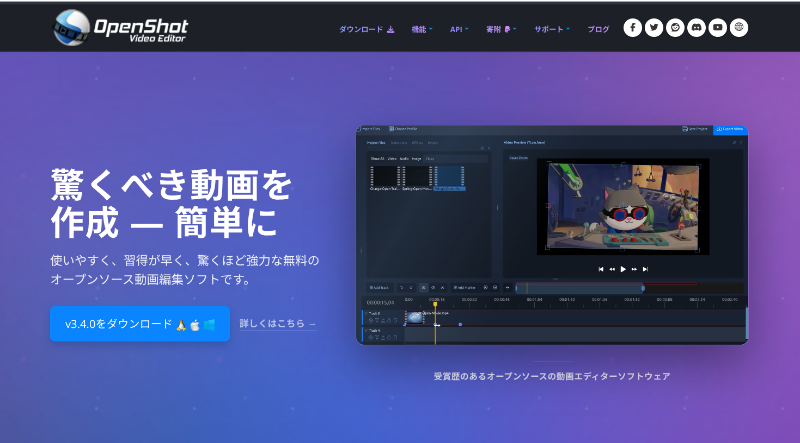Select the clip thumbnail on Track 5
This screenshot has width=800, height=443.
[x=415, y=317]
